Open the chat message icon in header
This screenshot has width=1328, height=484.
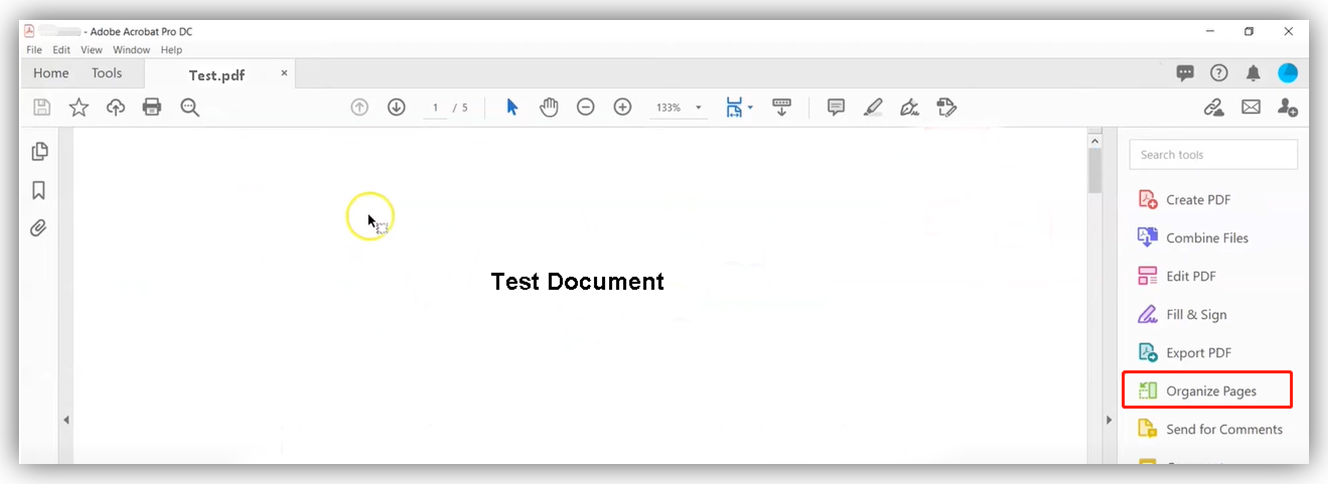coord(1185,73)
